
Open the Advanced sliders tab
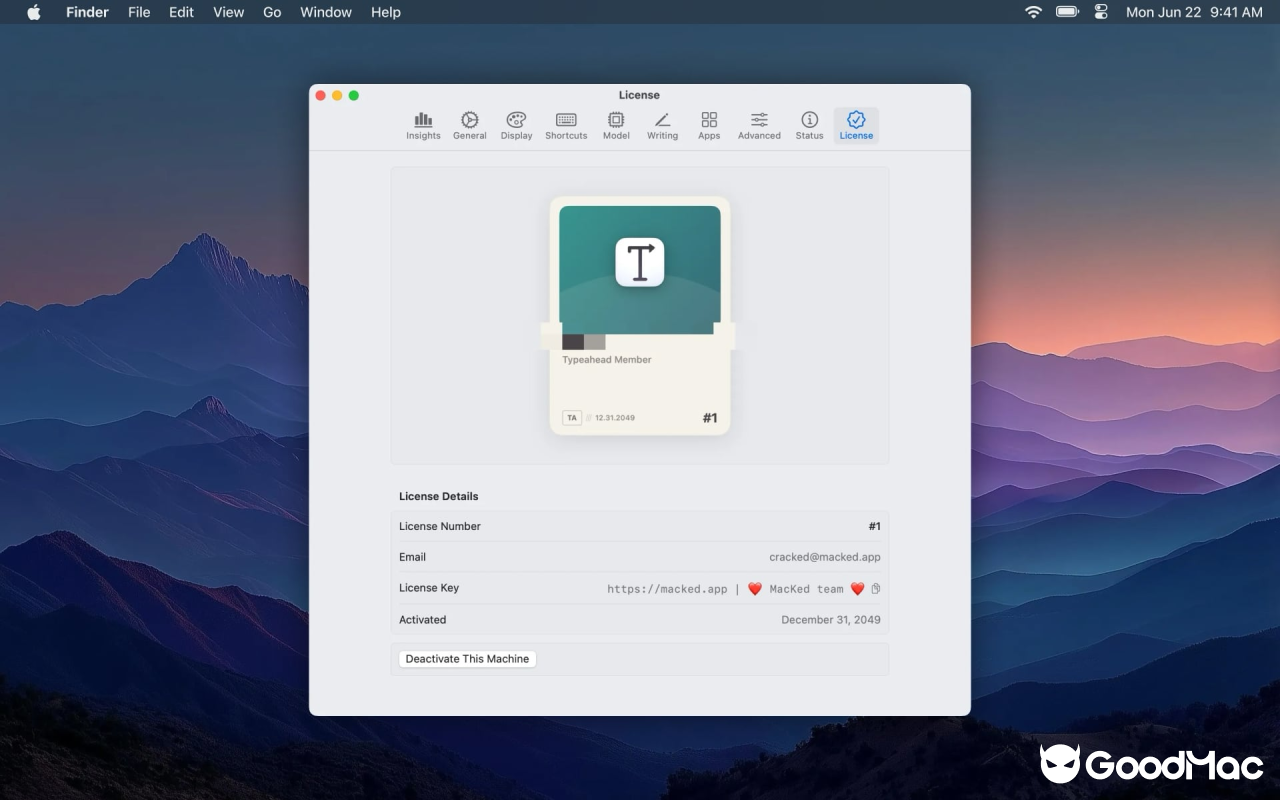point(759,126)
